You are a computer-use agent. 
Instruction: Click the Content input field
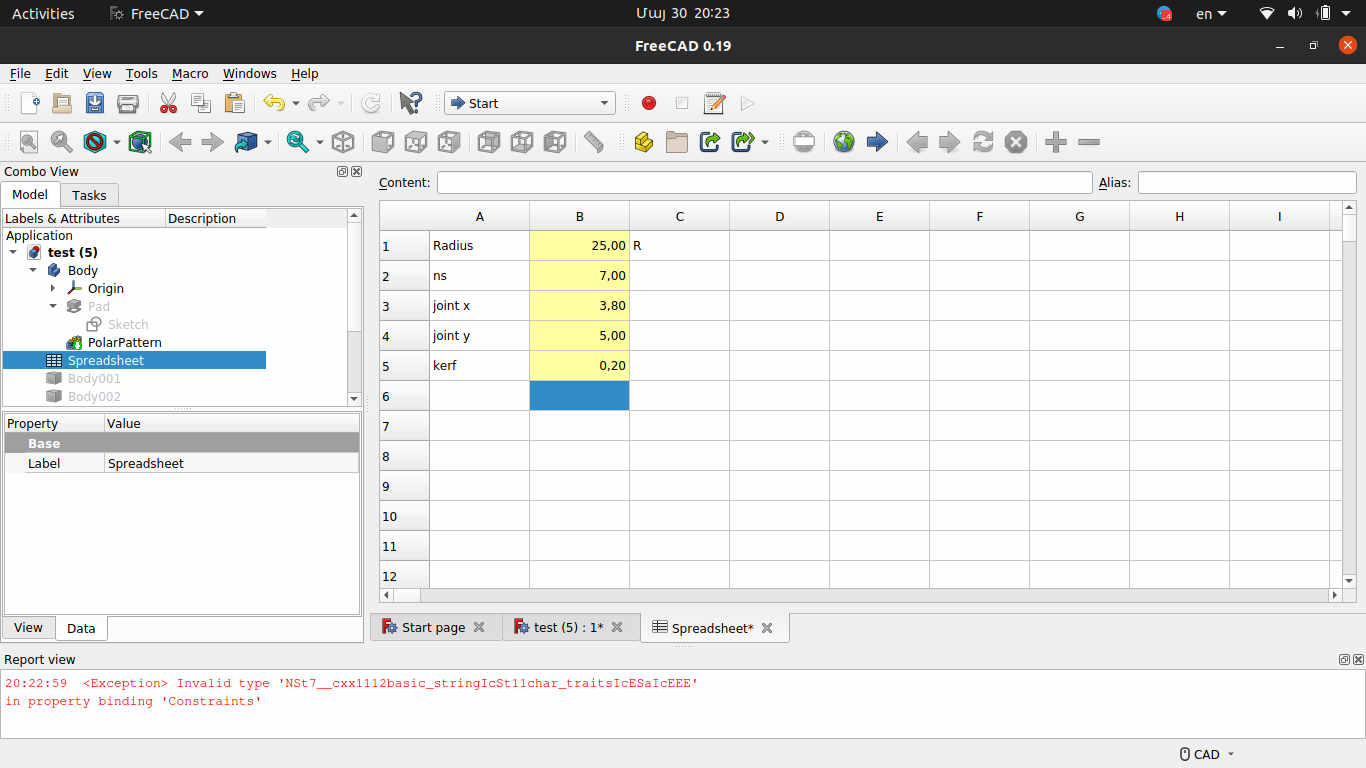click(765, 183)
